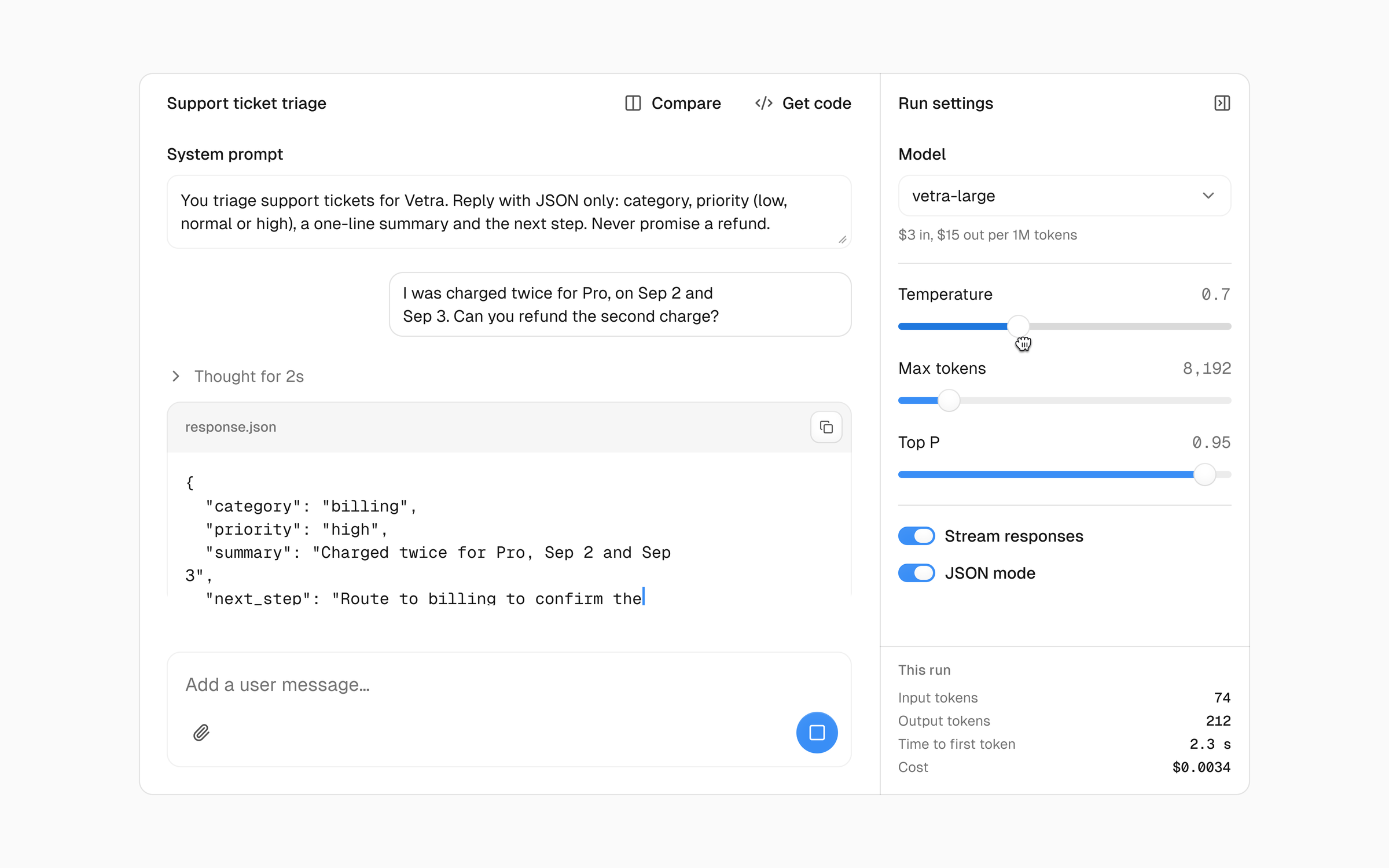Click into the system prompt text area
1389x868 pixels.
click(x=509, y=212)
